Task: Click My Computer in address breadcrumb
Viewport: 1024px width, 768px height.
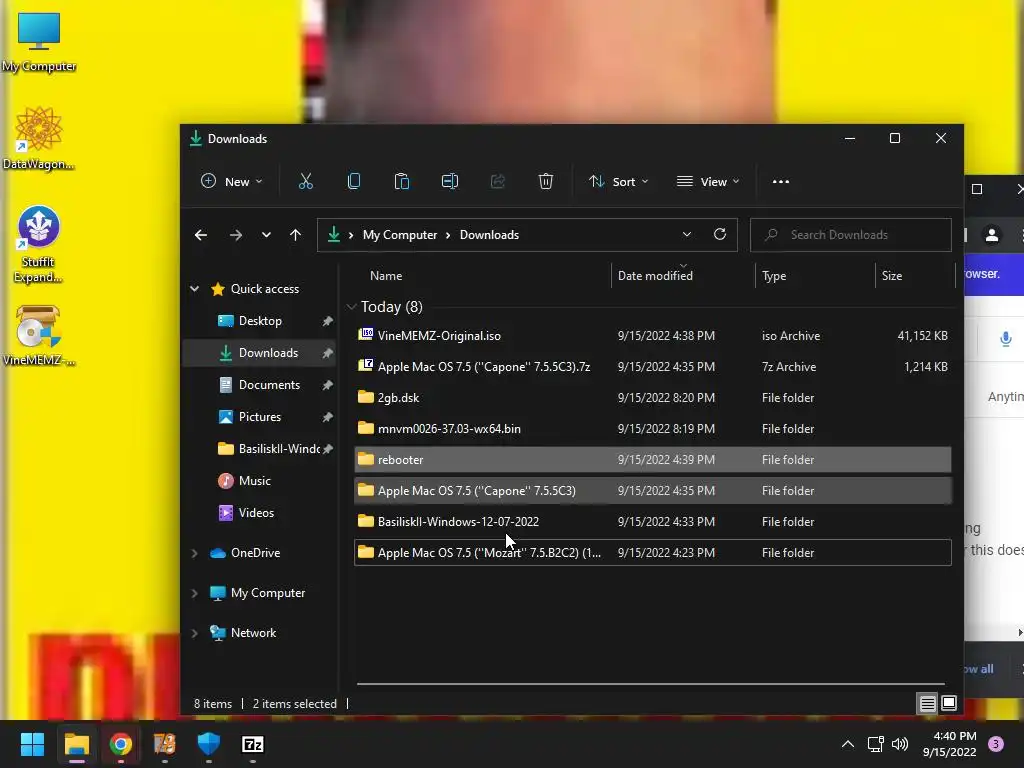Action: tap(400, 234)
